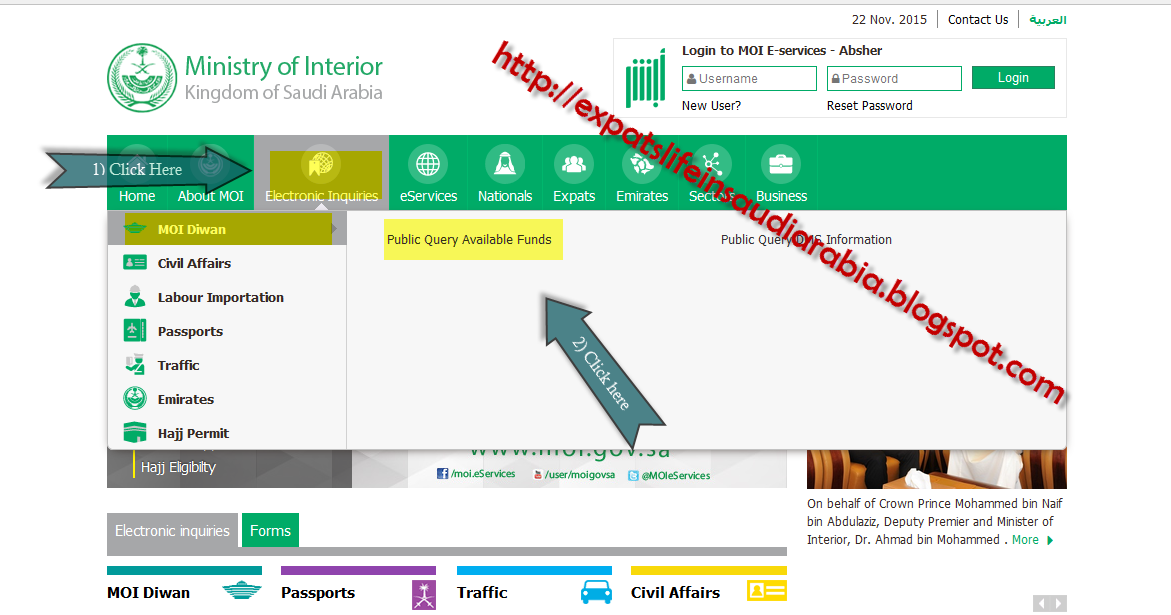Open the About MOI menu item

point(211,196)
